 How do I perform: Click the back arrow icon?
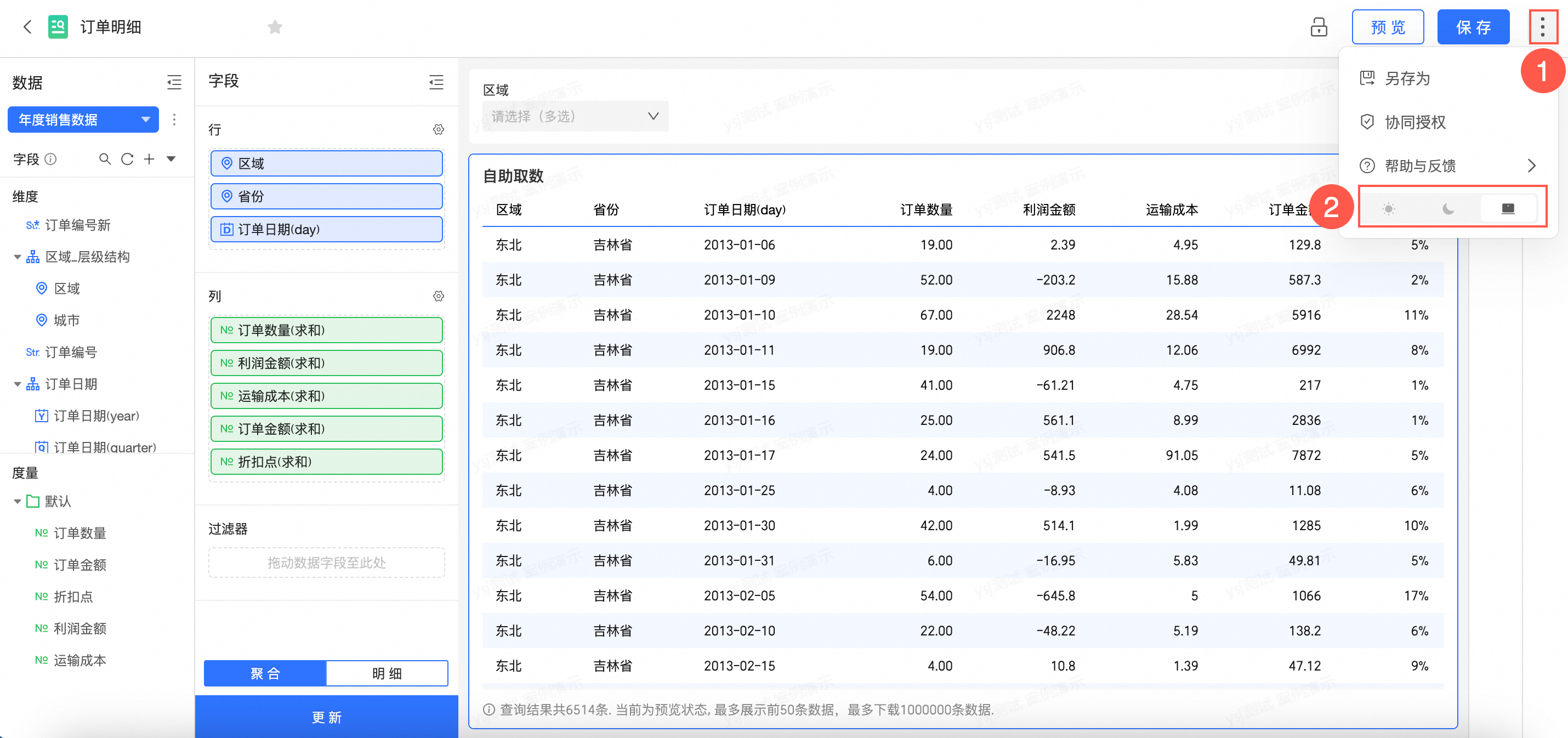tap(27, 27)
